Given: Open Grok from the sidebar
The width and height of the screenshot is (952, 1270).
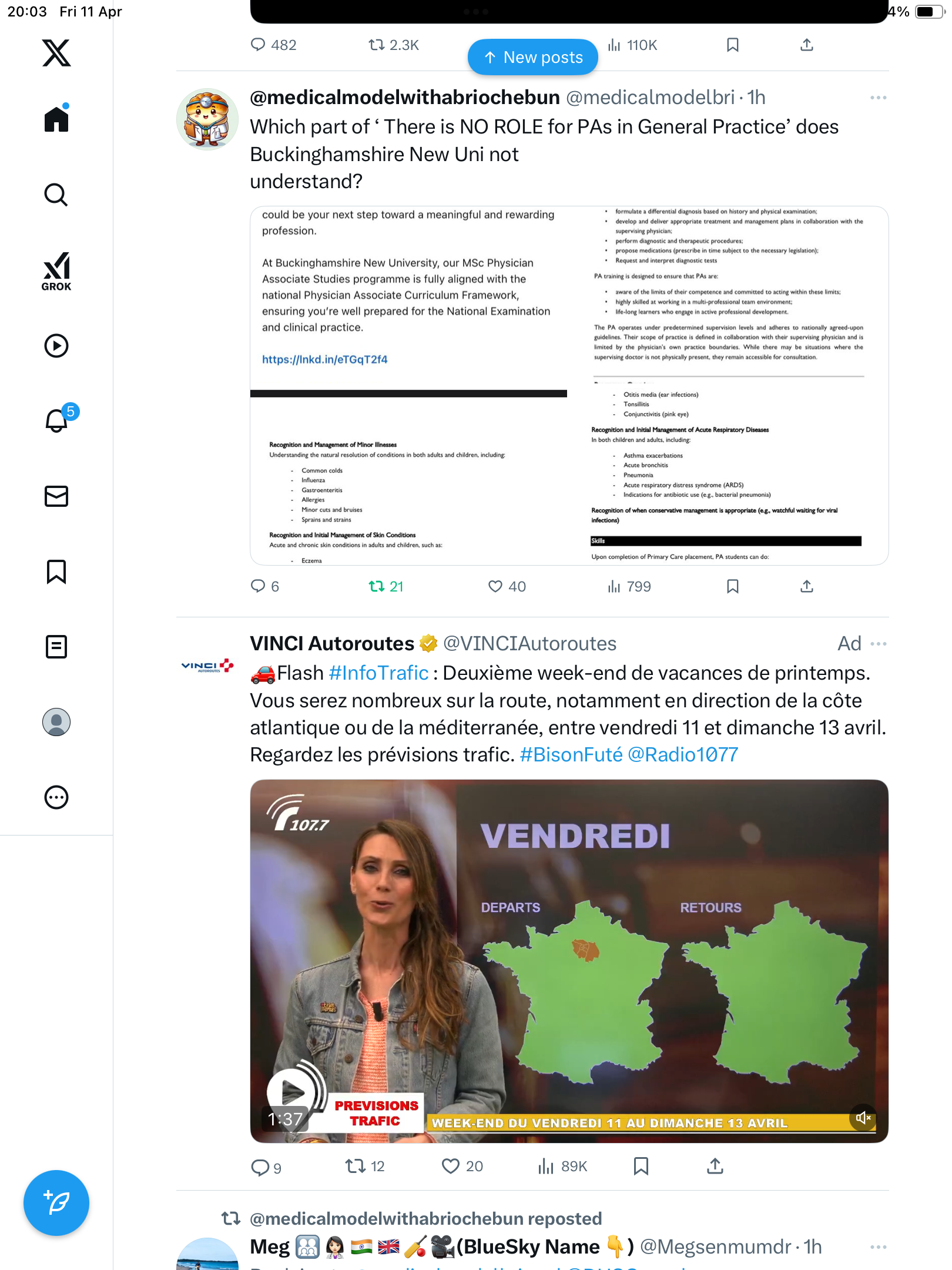Looking at the screenshot, I should [56, 271].
